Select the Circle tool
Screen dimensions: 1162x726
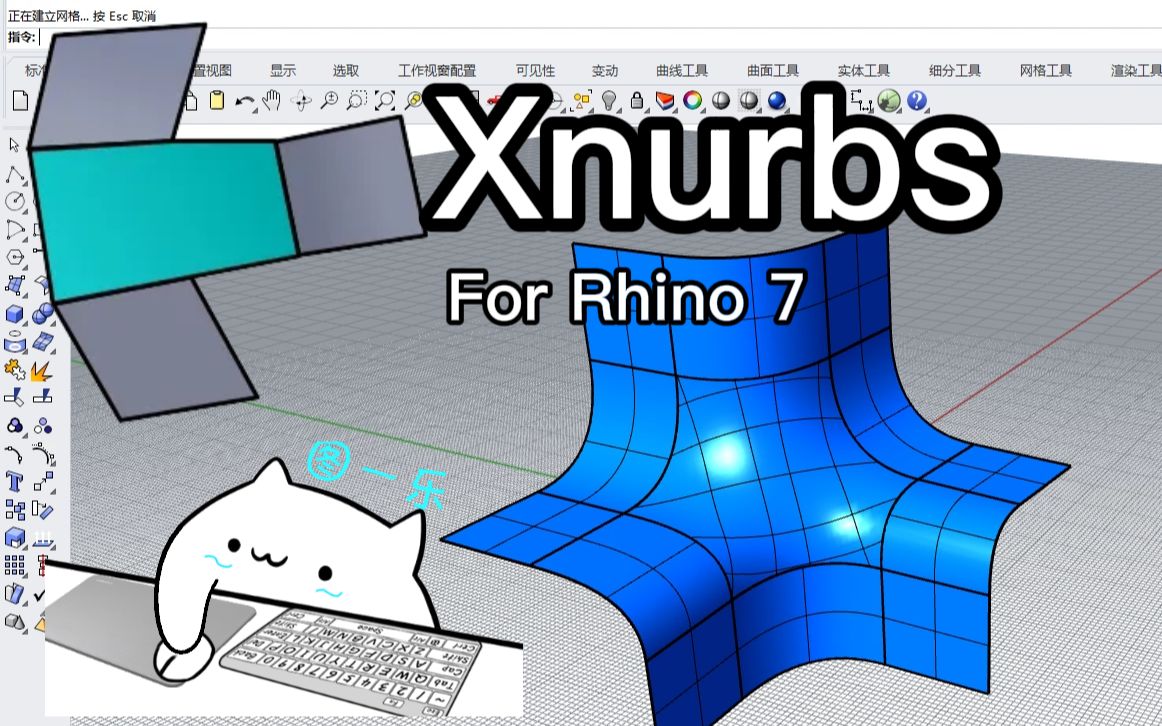(14, 202)
